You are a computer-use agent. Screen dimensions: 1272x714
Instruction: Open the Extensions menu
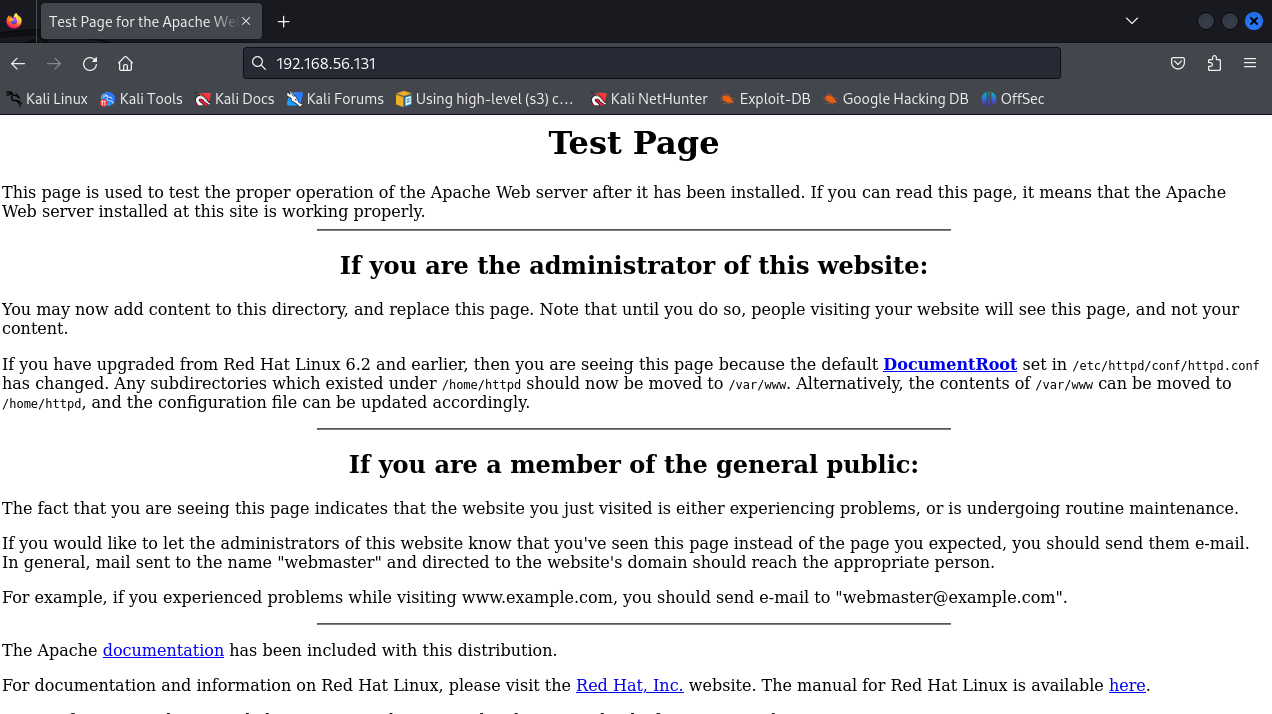pos(1214,63)
